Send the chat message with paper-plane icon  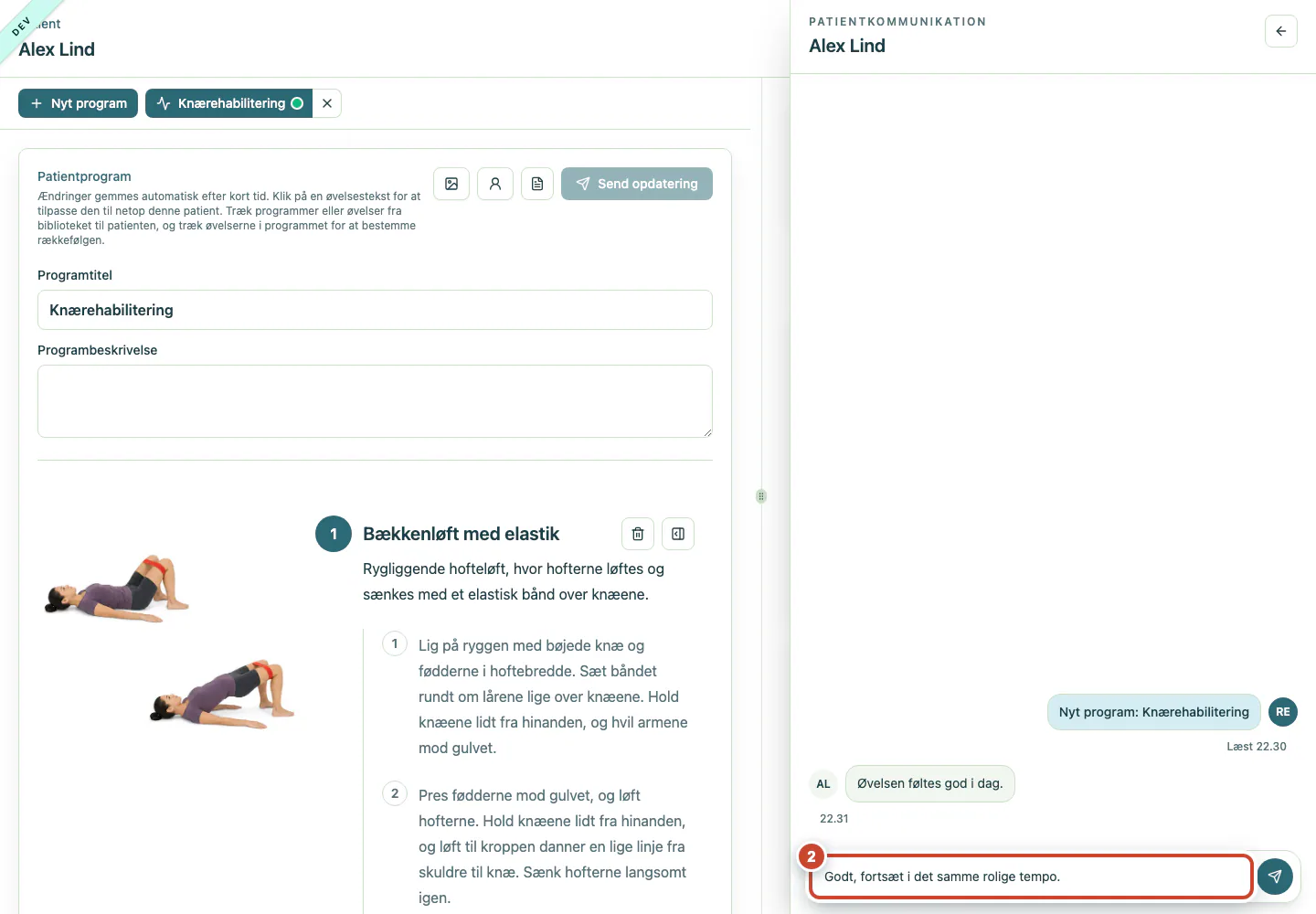tap(1275, 877)
